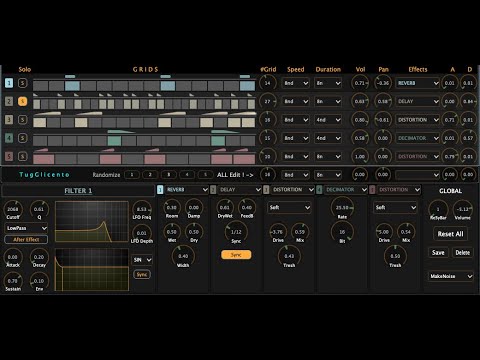Open row 1 REVERB effects dropdown
Screen dimensions: 480x360
(x=417, y=83)
